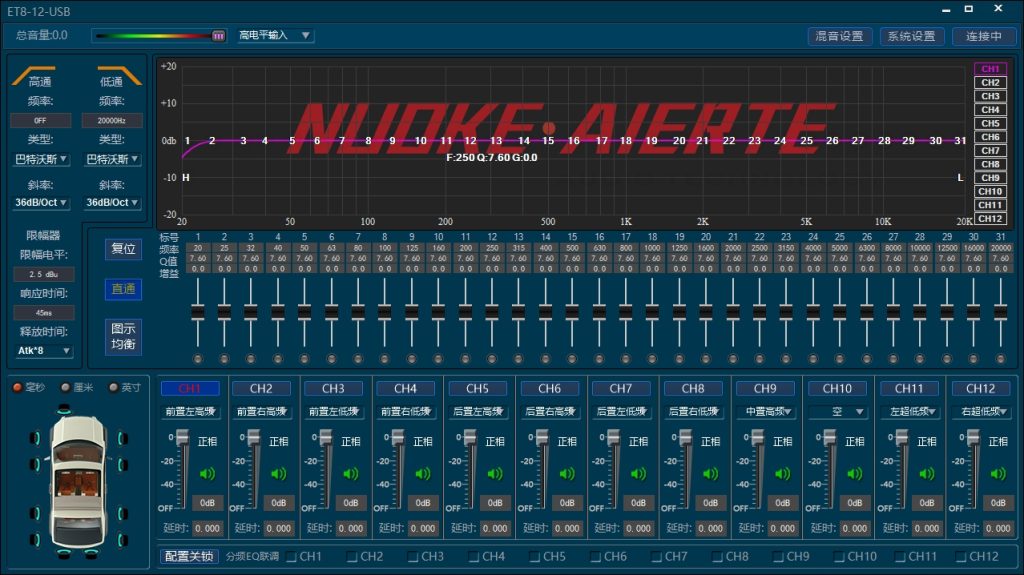Image resolution: width=1024 pixels, height=575 pixels.
Task: Mute the CH1 speaker icon
Action: [207, 474]
